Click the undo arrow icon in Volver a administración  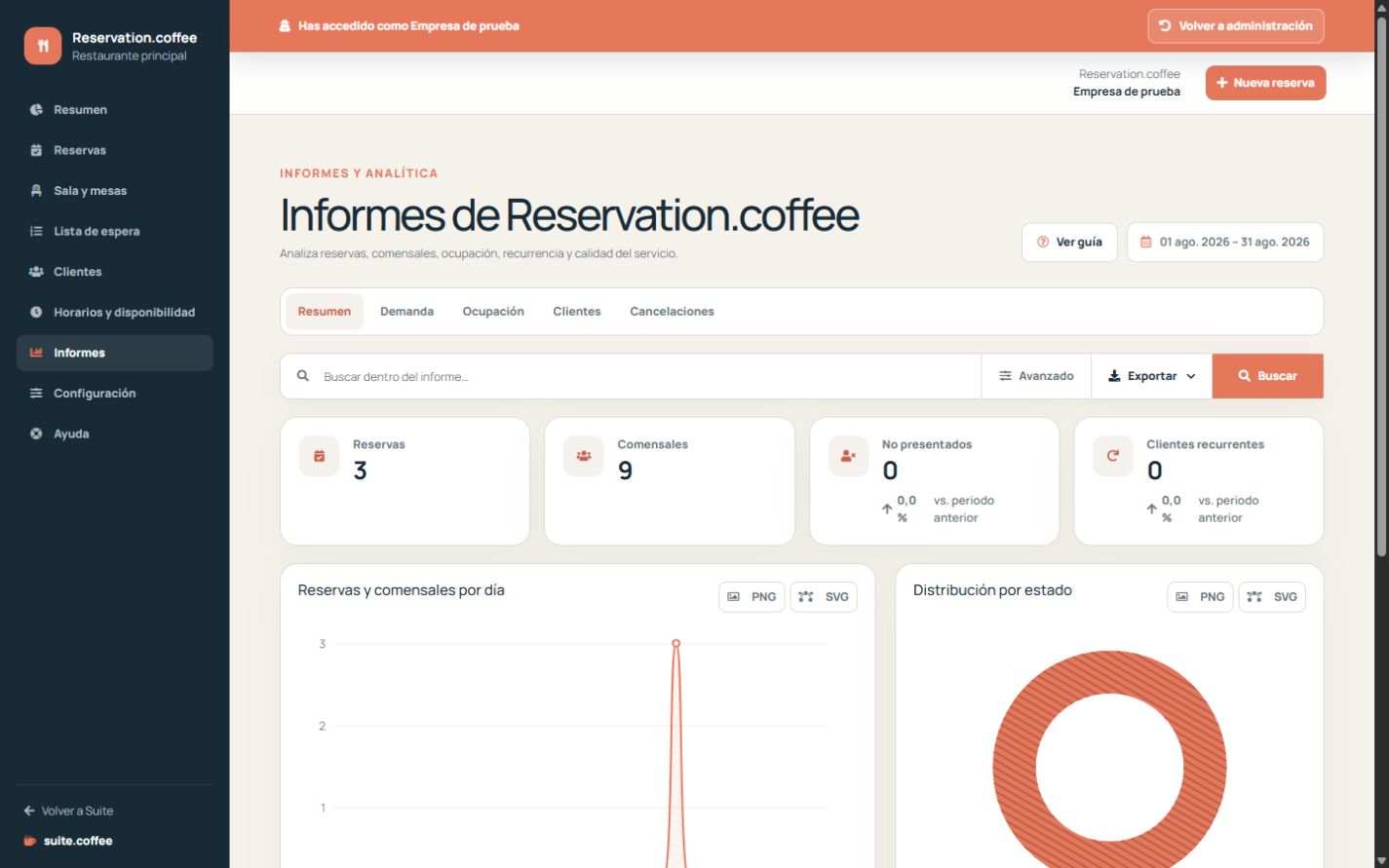1165,26
